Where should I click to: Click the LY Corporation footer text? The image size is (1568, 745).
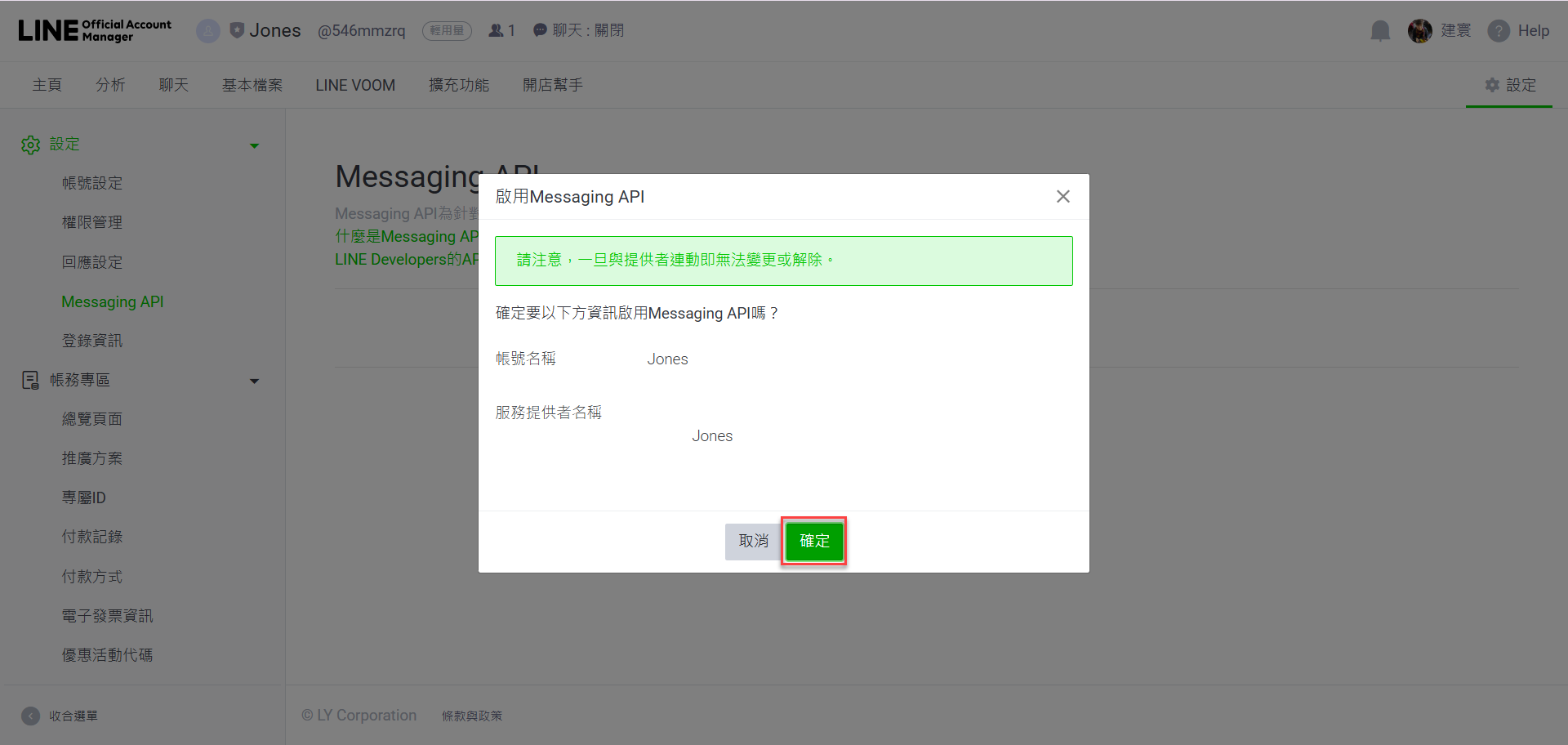pos(359,716)
